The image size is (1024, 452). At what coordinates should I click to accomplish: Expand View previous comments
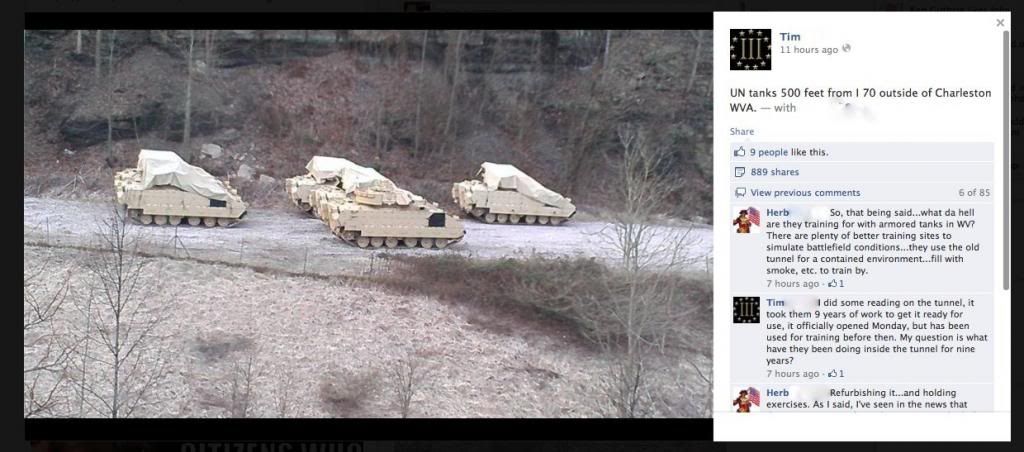(805, 193)
